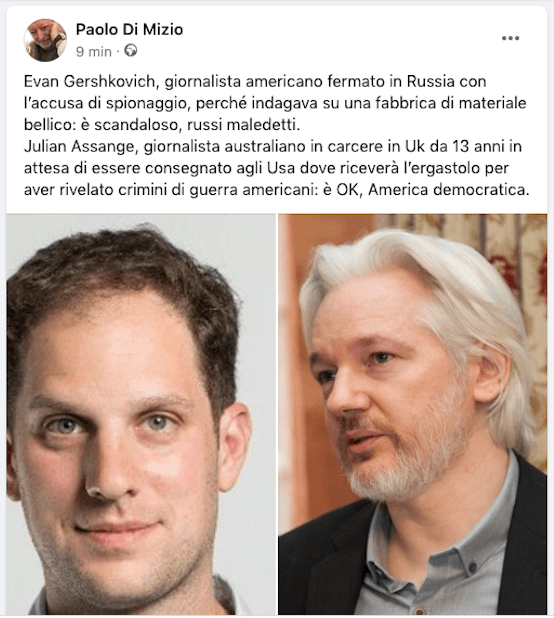Viewport: 554px width, 618px height.
Task: Click the word "Uk" in the post text
Action: 415,147
